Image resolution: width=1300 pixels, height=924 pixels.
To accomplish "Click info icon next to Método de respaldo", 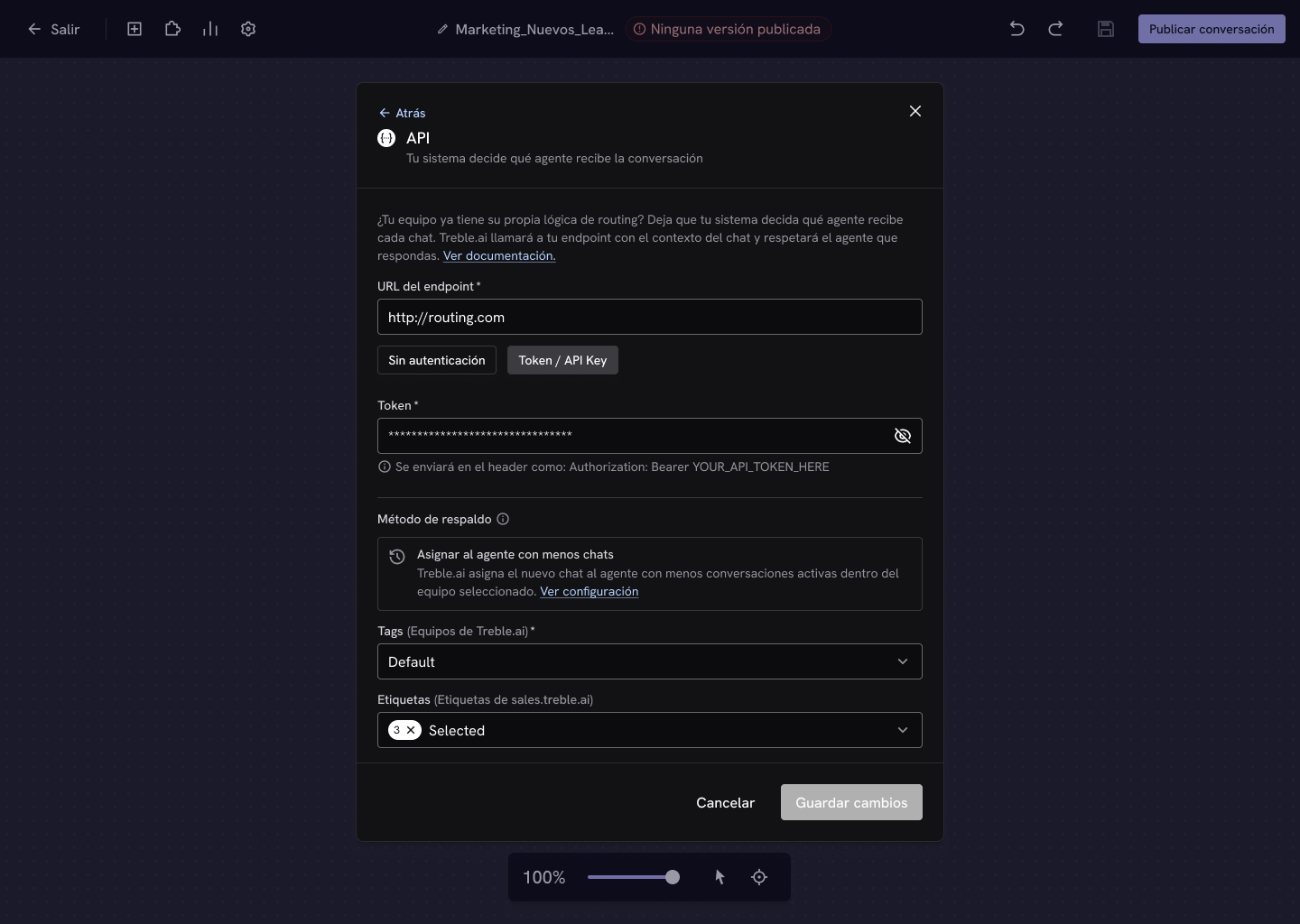I will [504, 519].
